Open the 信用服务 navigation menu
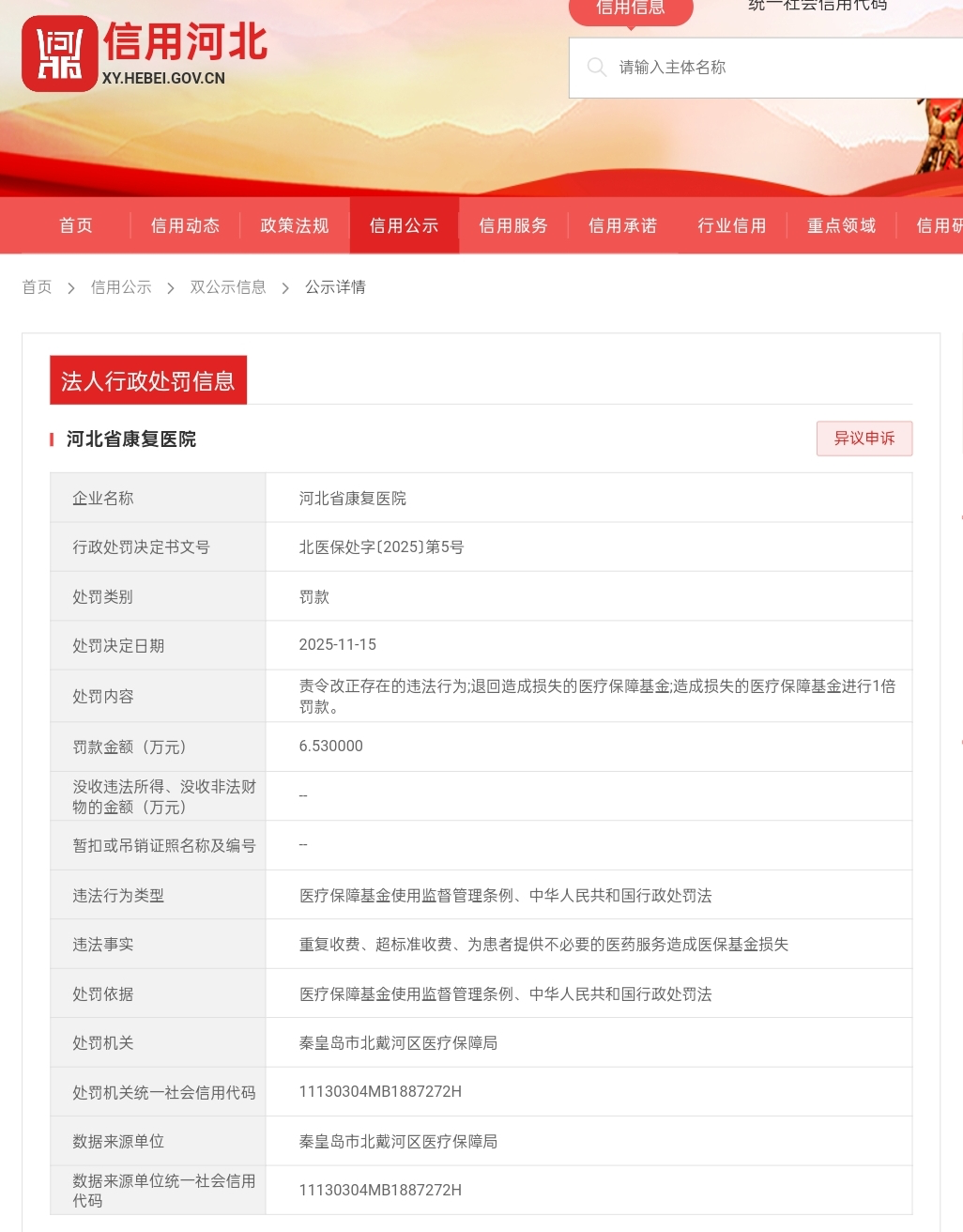 pos(513,225)
